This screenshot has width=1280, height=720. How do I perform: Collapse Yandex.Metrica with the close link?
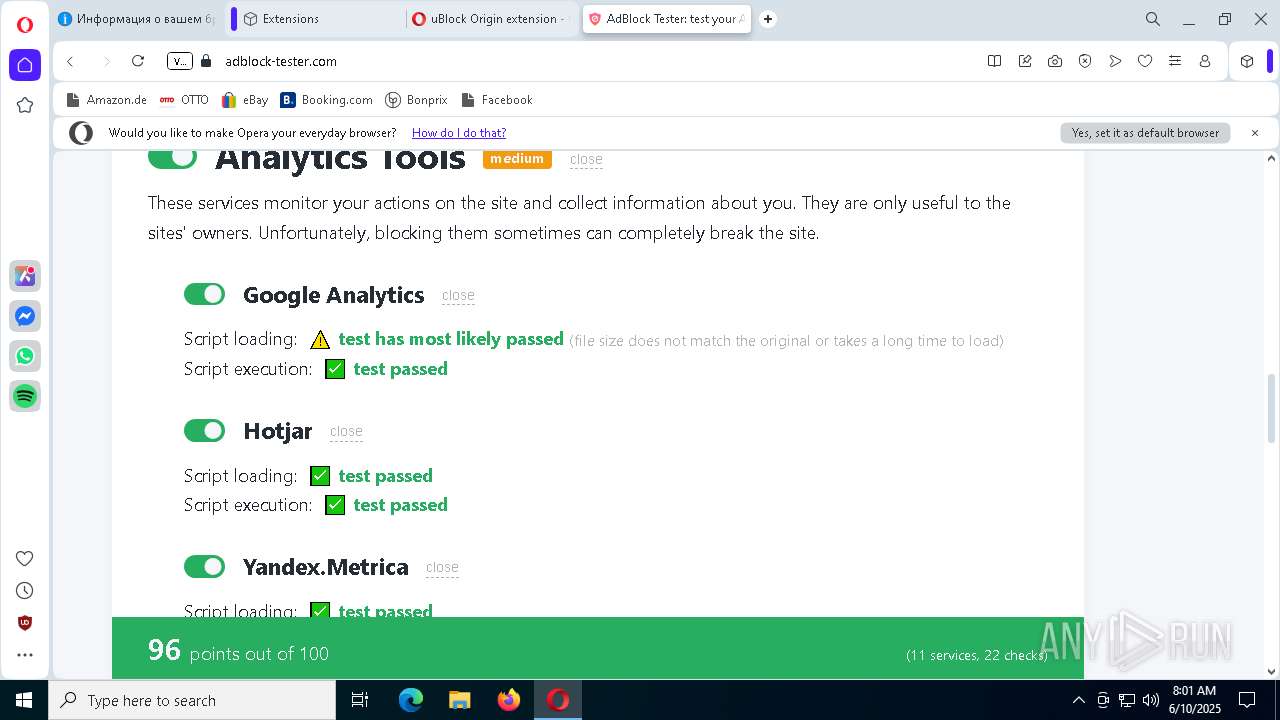click(x=442, y=567)
